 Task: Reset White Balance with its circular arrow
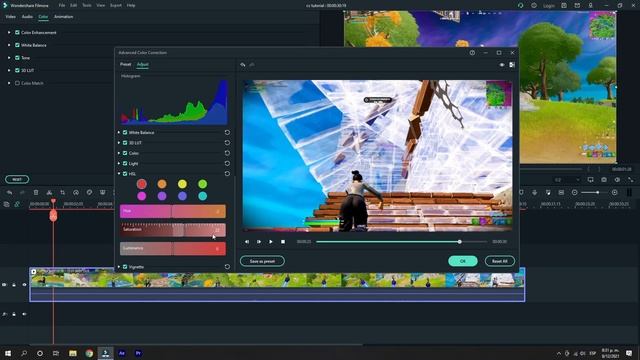pyautogui.click(x=227, y=132)
